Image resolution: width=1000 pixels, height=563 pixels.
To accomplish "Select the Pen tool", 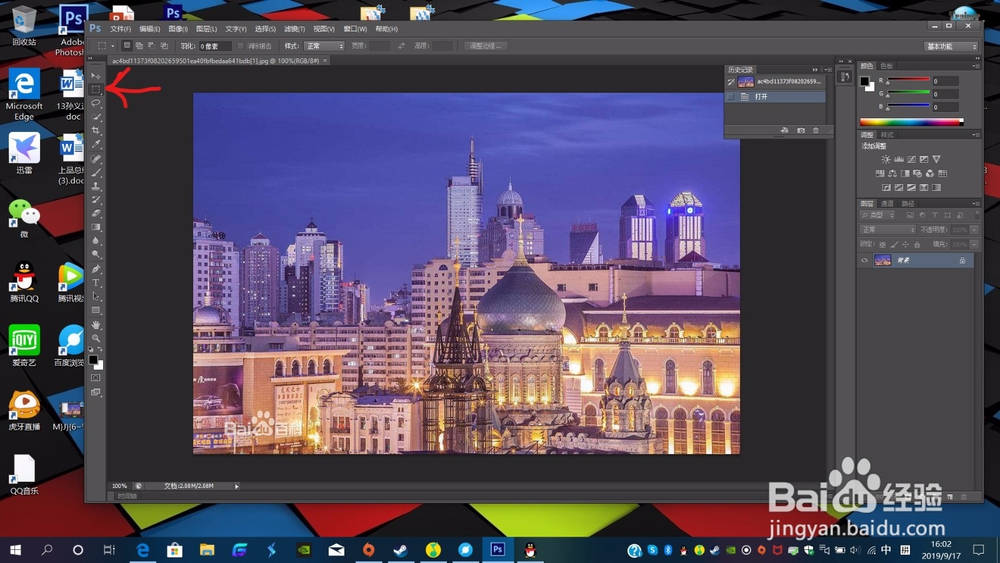I will 96,269.
